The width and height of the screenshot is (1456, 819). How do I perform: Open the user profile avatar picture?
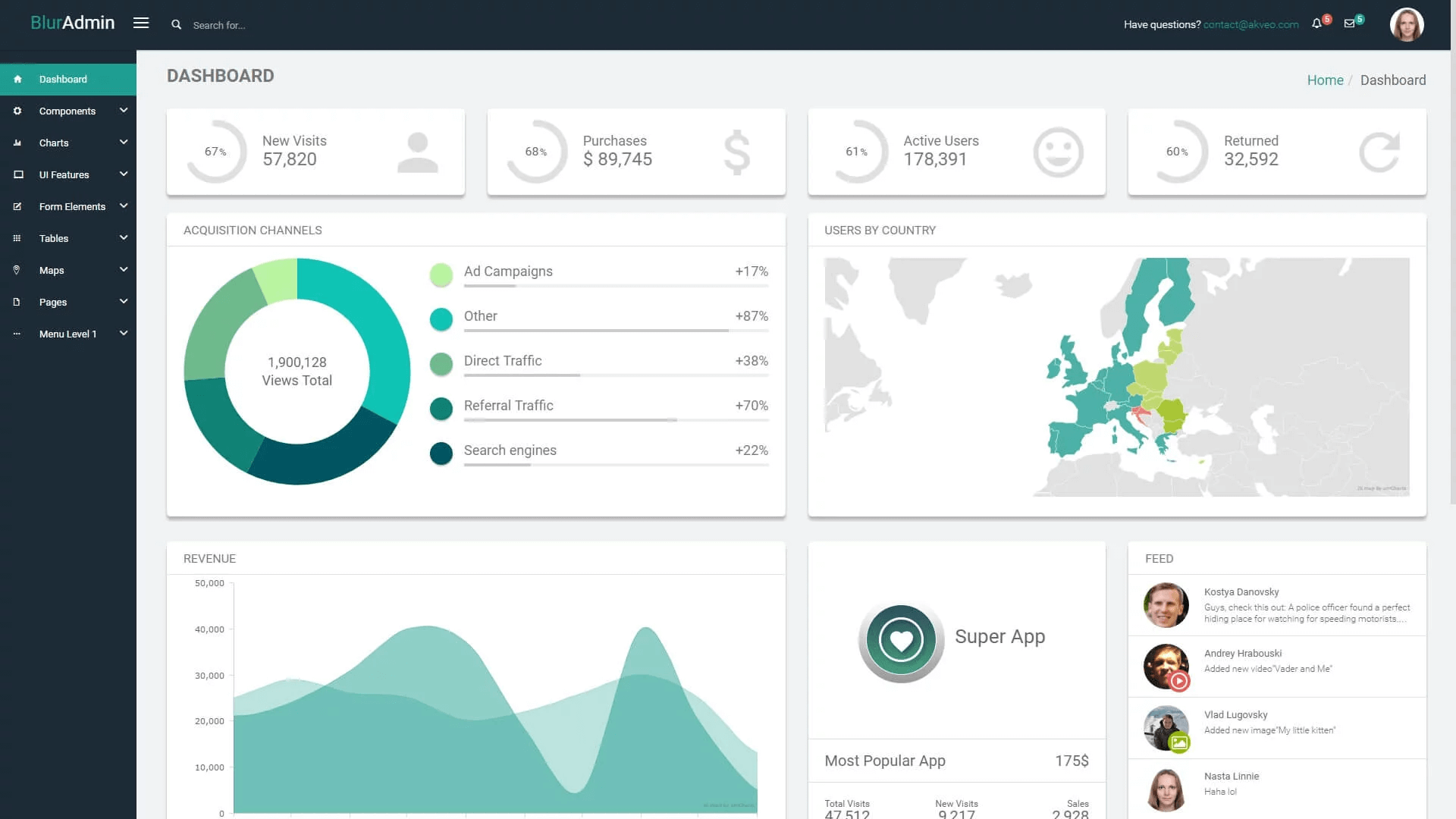(x=1407, y=24)
